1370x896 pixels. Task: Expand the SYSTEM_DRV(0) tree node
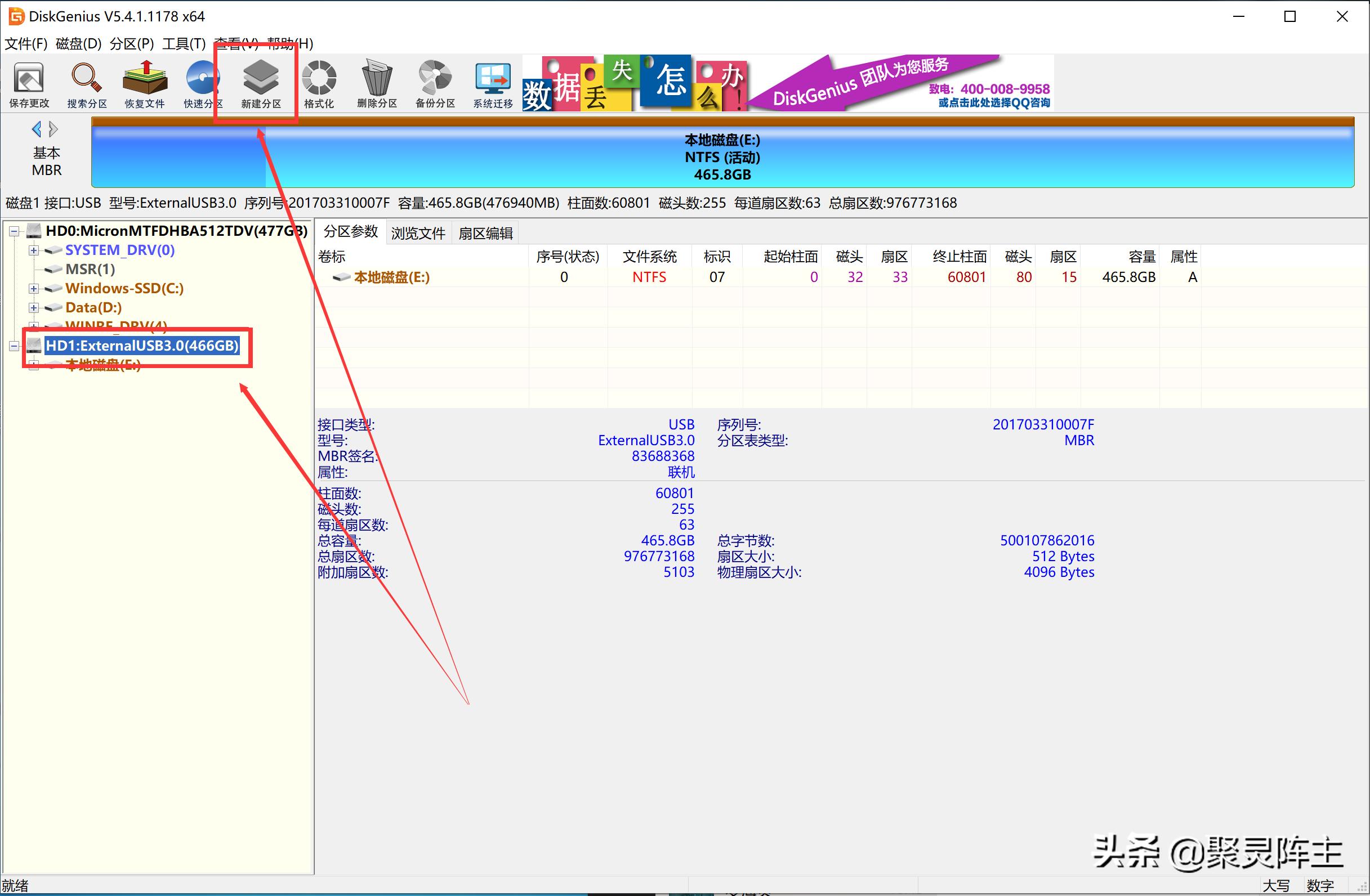point(33,250)
